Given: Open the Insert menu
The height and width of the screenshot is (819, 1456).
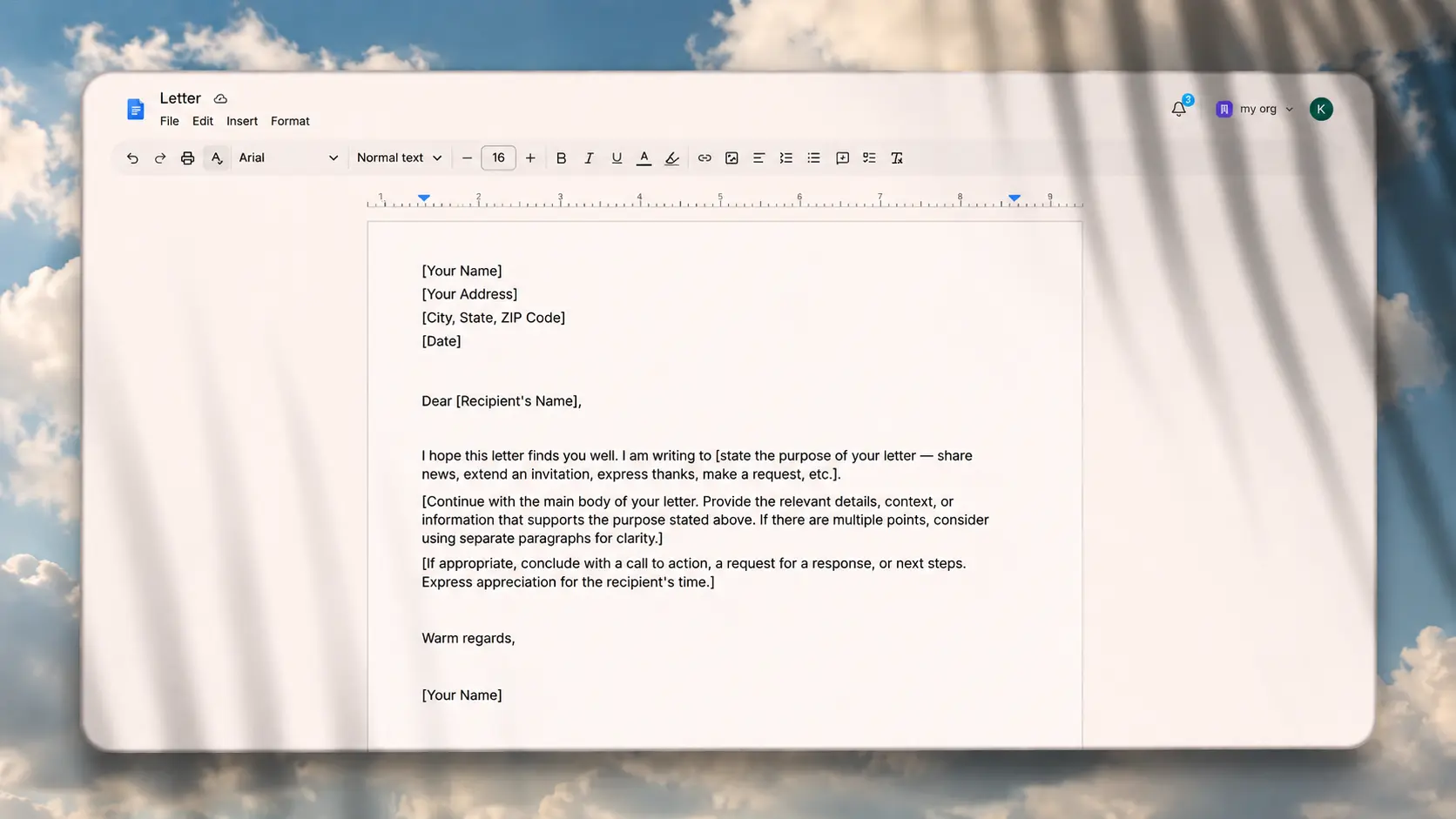Looking at the screenshot, I should pyautogui.click(x=242, y=121).
